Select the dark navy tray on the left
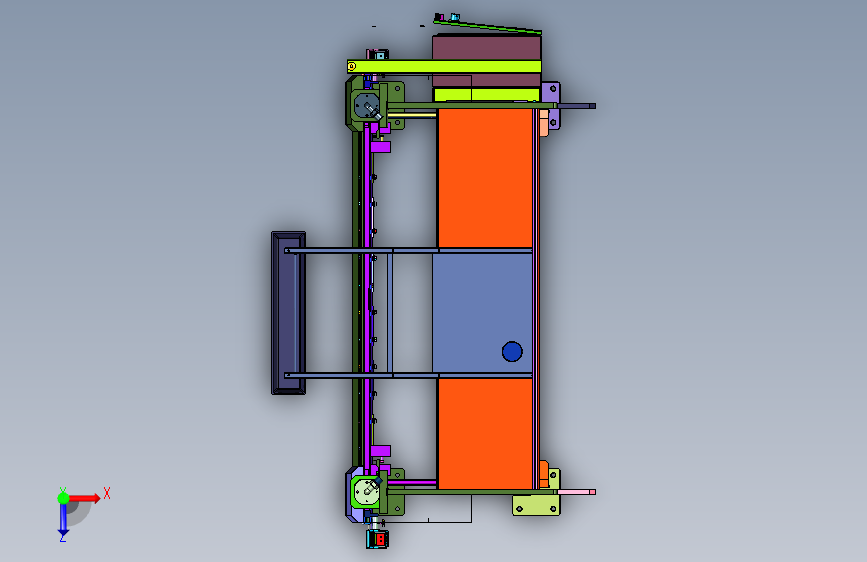 click(x=288, y=313)
